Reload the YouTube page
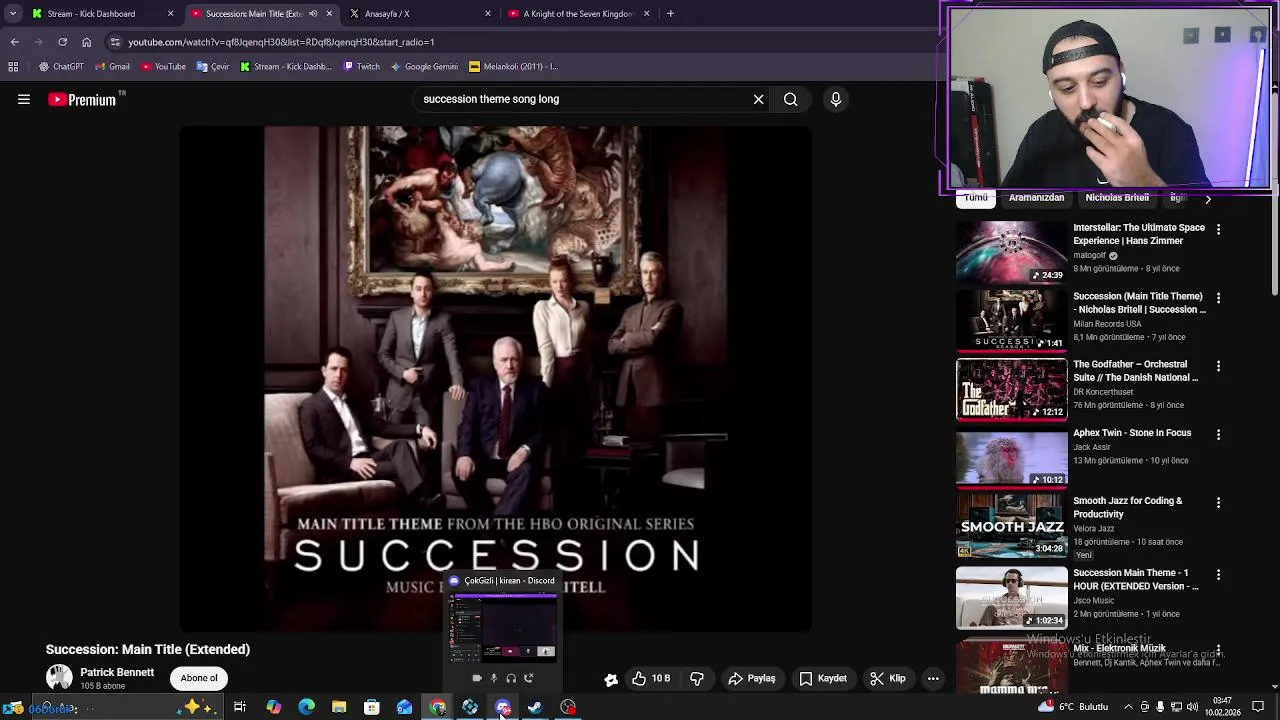This screenshot has height=720, width=1280. pos(62,42)
